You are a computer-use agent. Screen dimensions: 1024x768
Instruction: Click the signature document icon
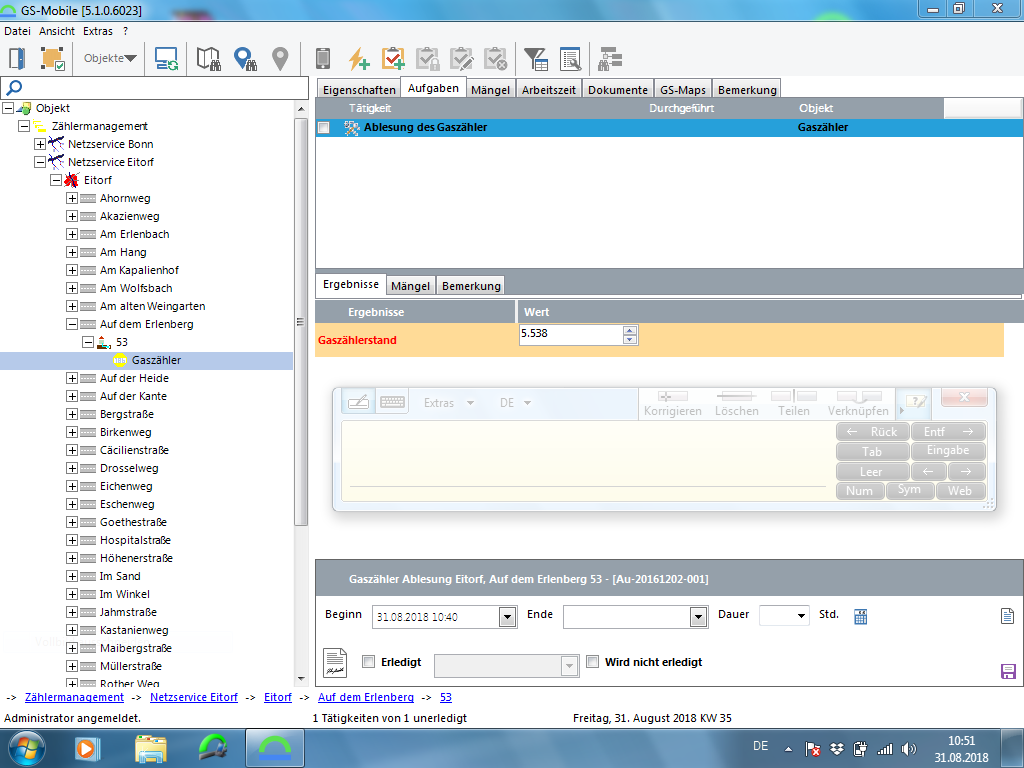[335, 663]
